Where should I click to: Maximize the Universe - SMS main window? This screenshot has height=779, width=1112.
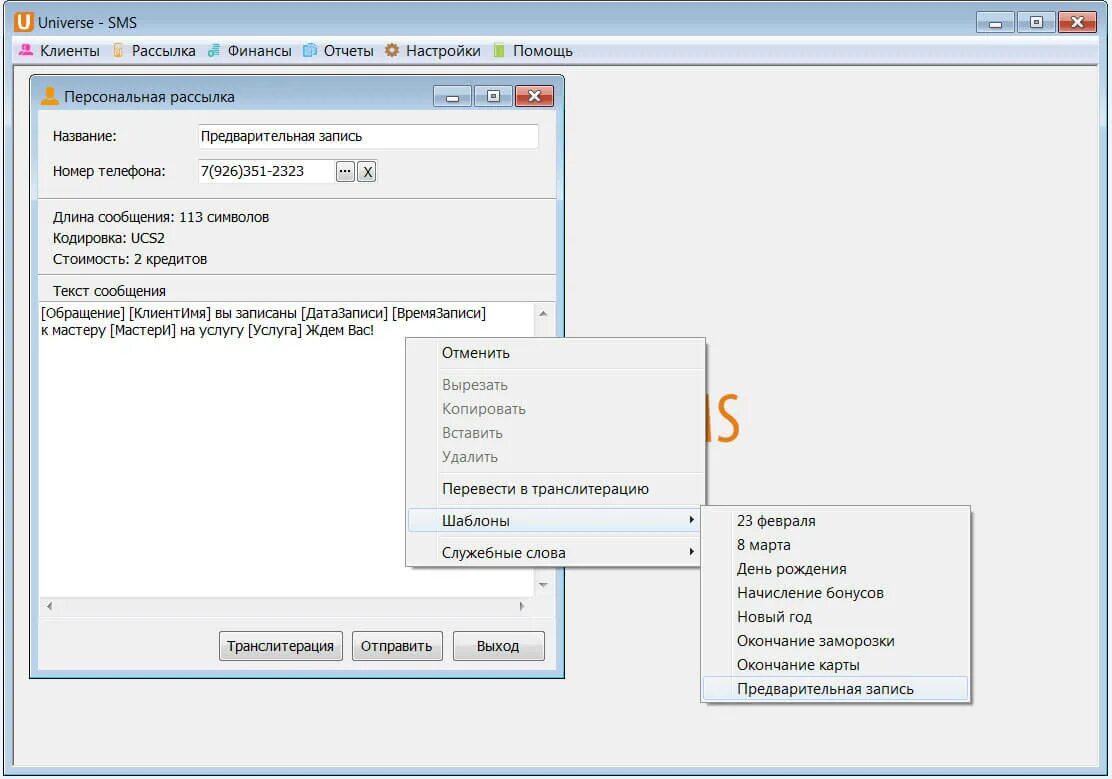1036,22
